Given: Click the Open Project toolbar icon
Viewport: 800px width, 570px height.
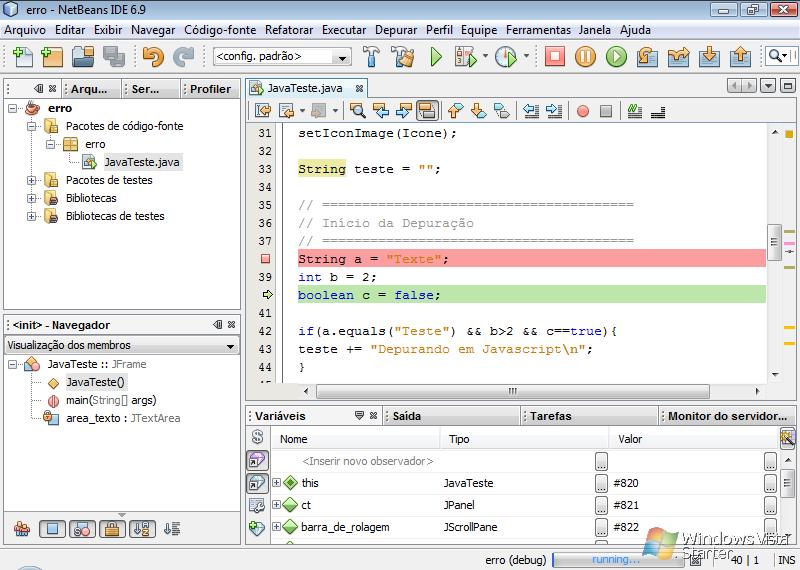Looking at the screenshot, I should (83, 56).
